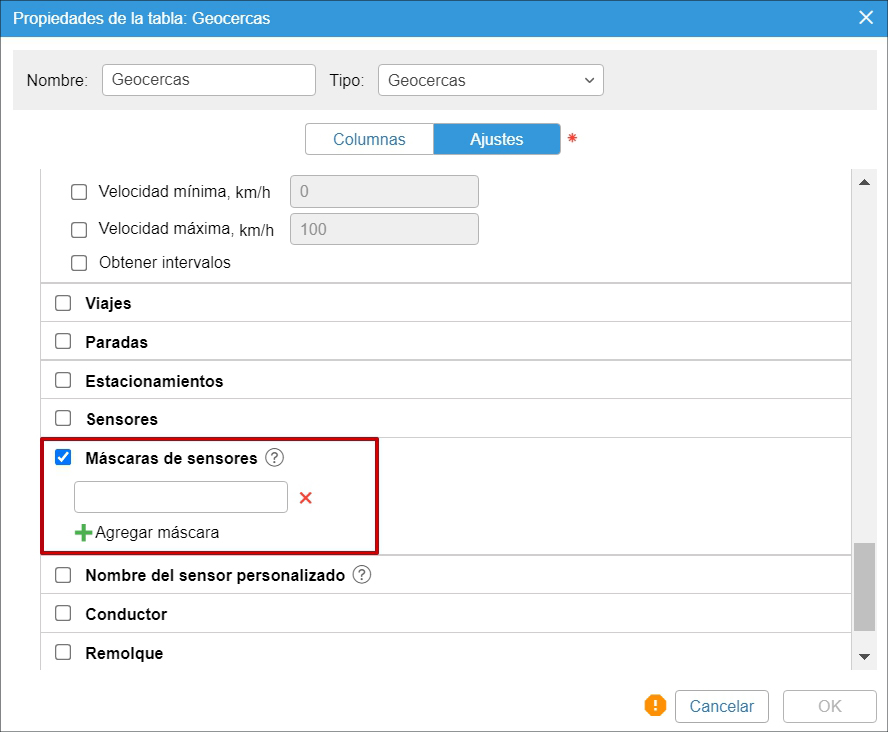The width and height of the screenshot is (888, 732).
Task: Delete the sensor mask using red X
Action: (306, 497)
